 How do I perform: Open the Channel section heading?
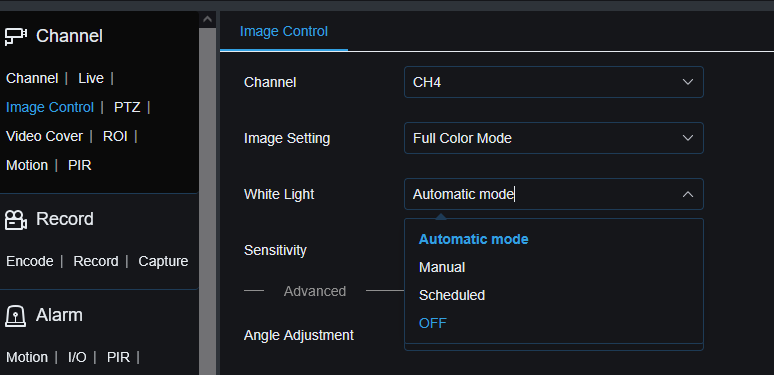(69, 37)
